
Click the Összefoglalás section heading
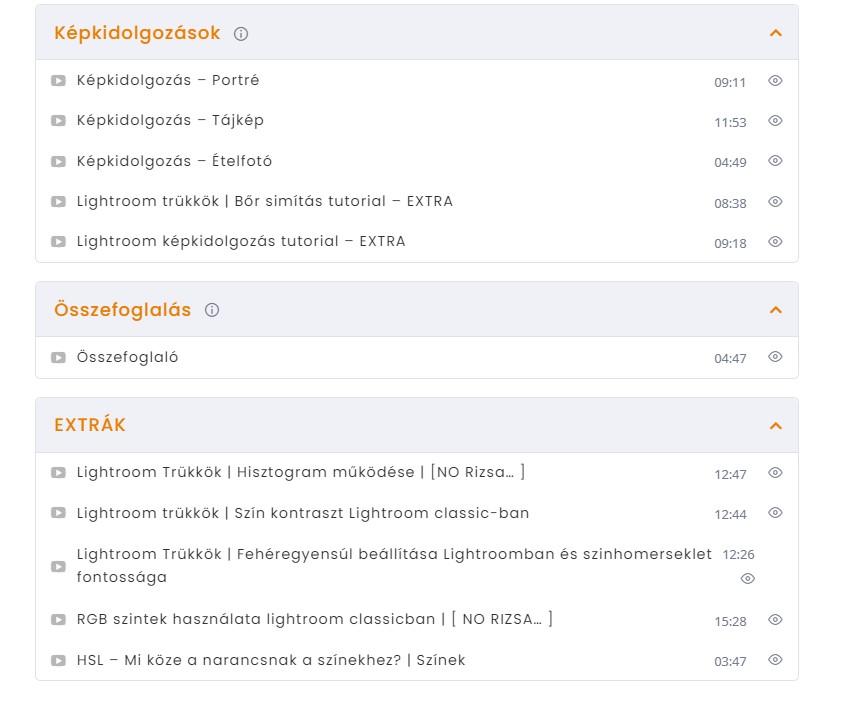pos(122,310)
